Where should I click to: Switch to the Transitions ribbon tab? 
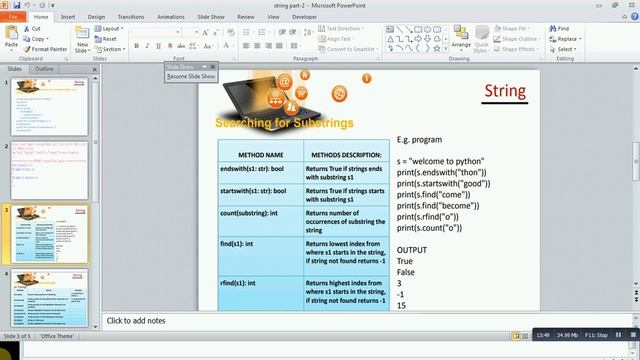pyautogui.click(x=131, y=17)
